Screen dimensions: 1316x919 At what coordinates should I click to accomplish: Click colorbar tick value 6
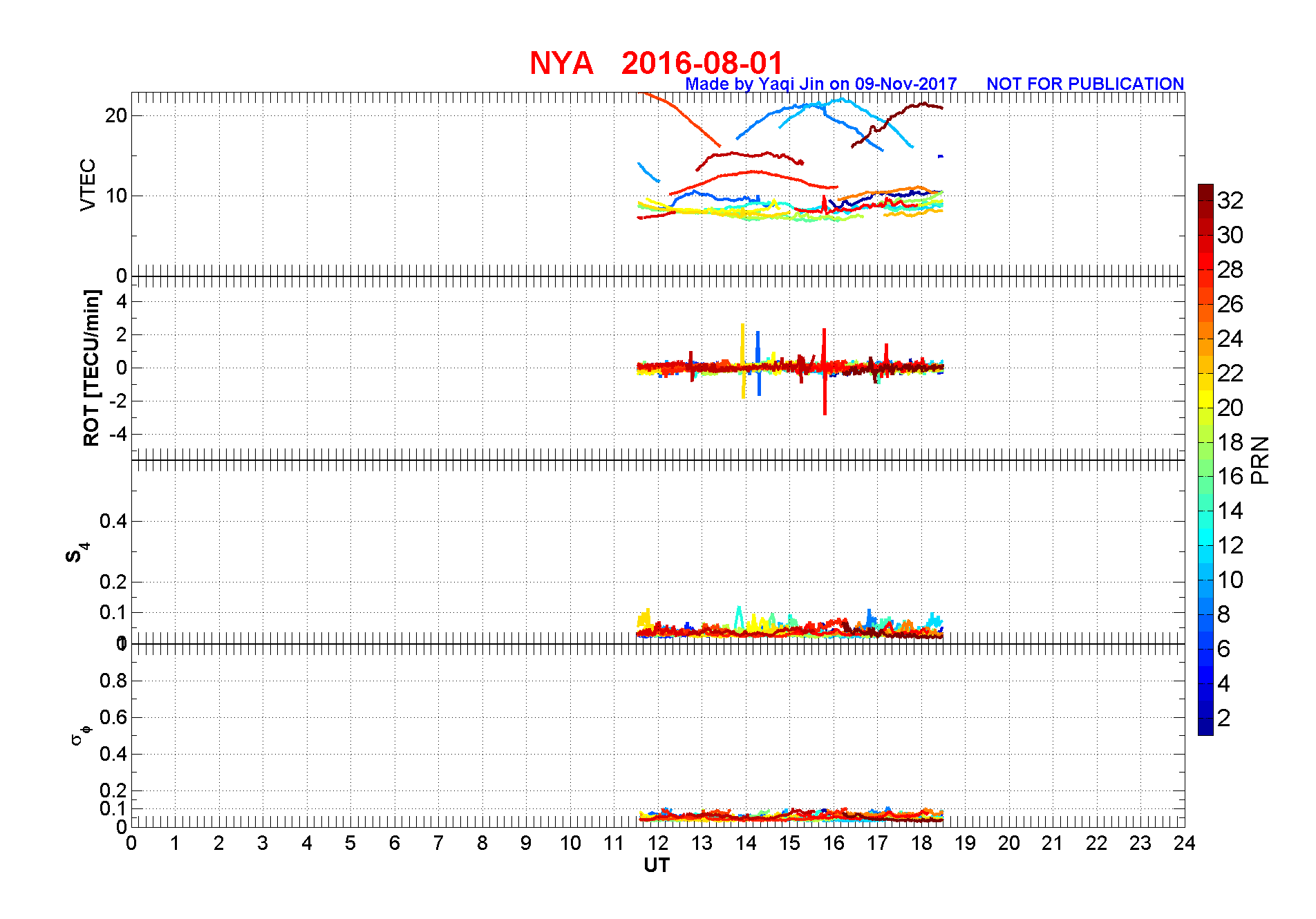(x=1224, y=648)
